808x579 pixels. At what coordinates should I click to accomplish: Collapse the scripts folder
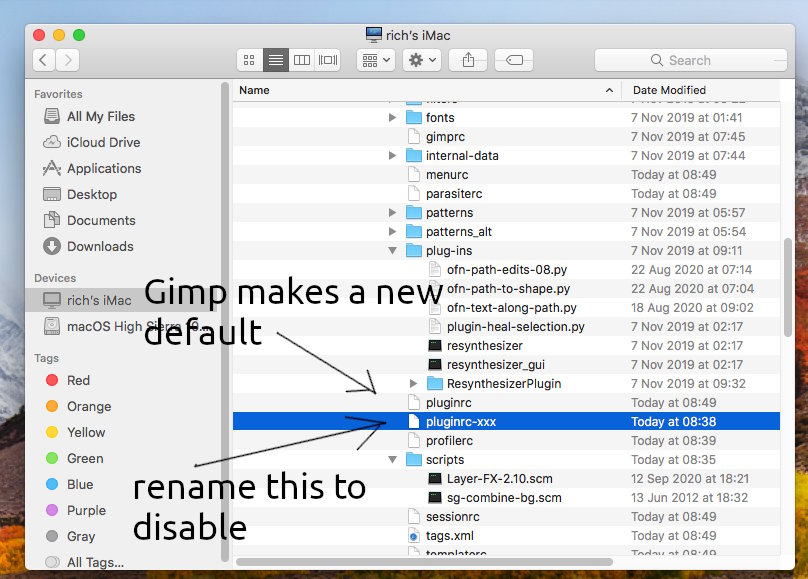pos(392,459)
